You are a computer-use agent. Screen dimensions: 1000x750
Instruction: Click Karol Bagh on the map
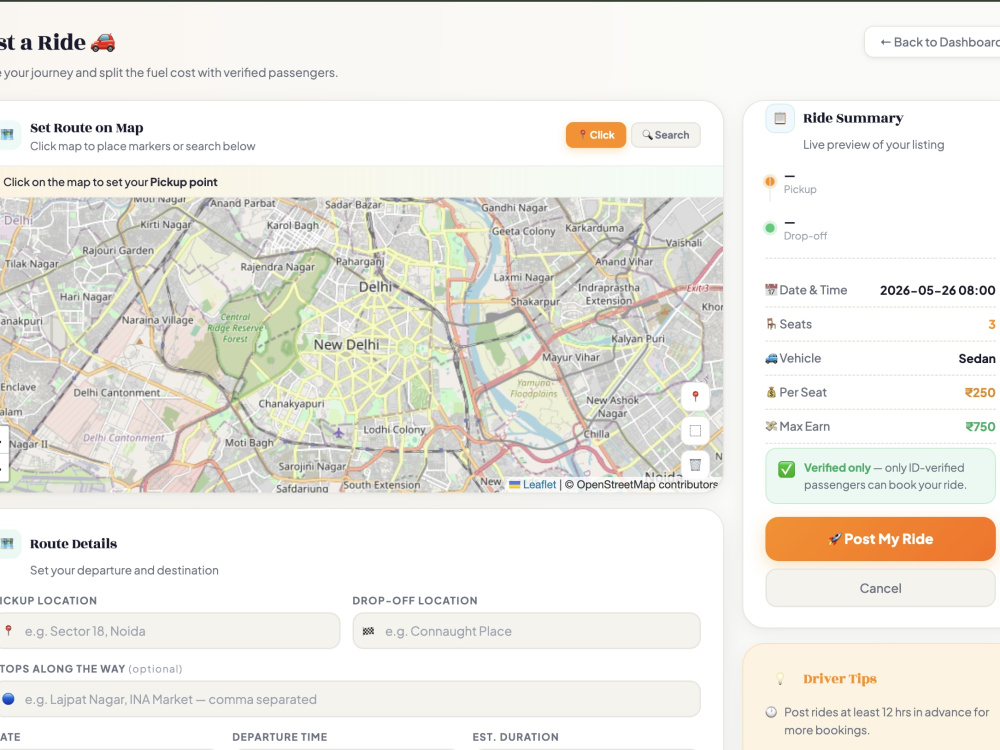[x=293, y=225]
